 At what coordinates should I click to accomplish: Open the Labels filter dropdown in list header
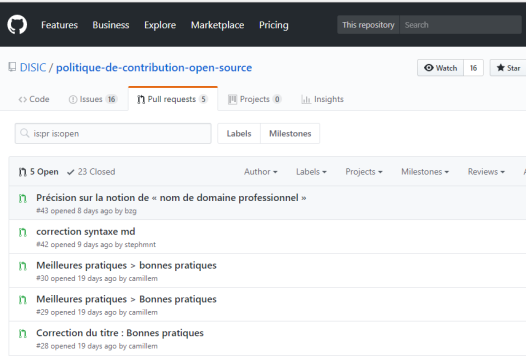point(311,172)
